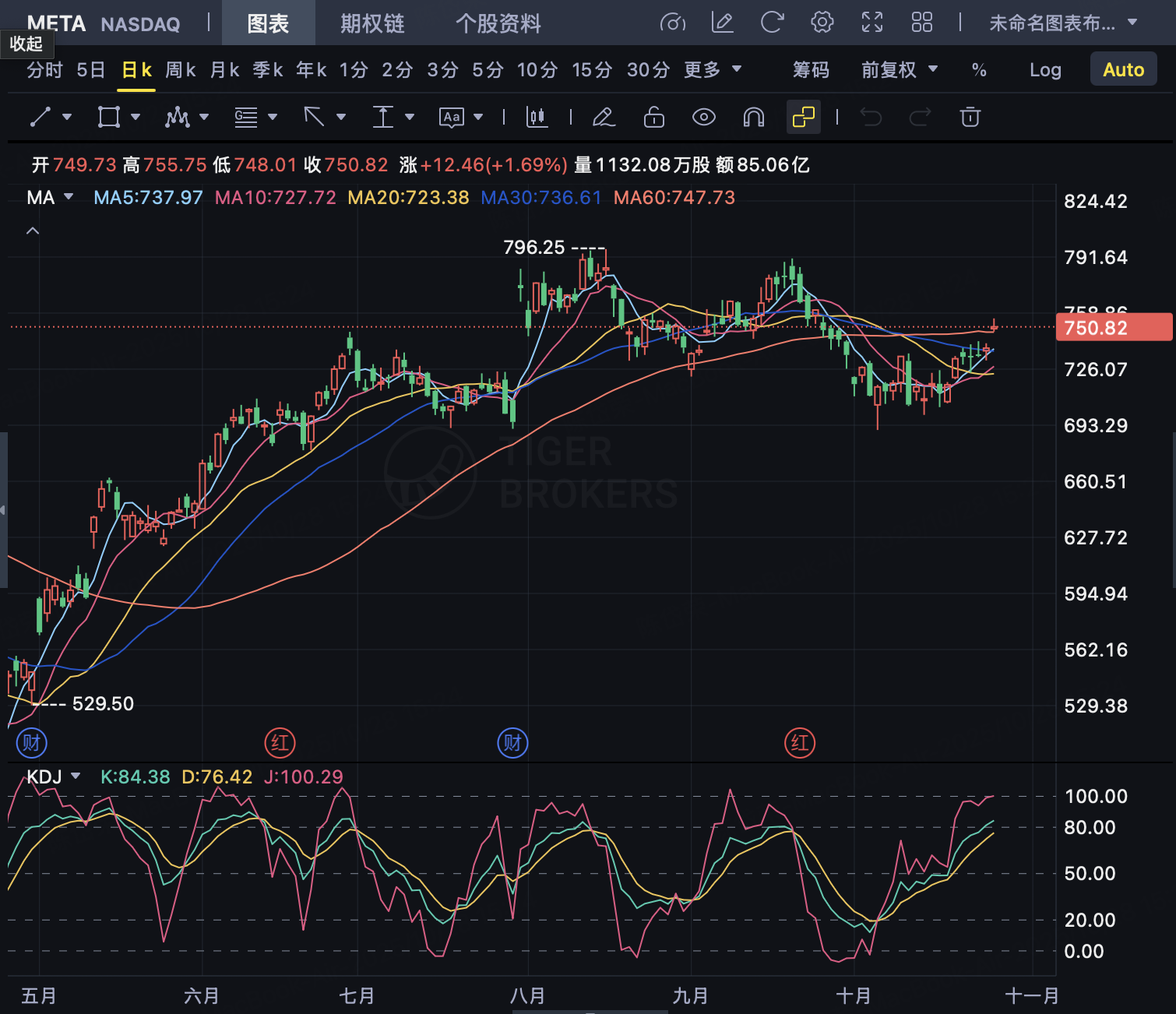Refresh the chart data
The image size is (1176, 1014).
(x=772, y=23)
